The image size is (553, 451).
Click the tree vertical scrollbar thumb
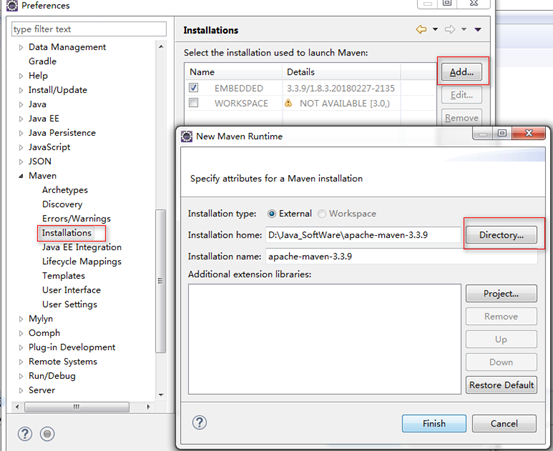[160, 281]
